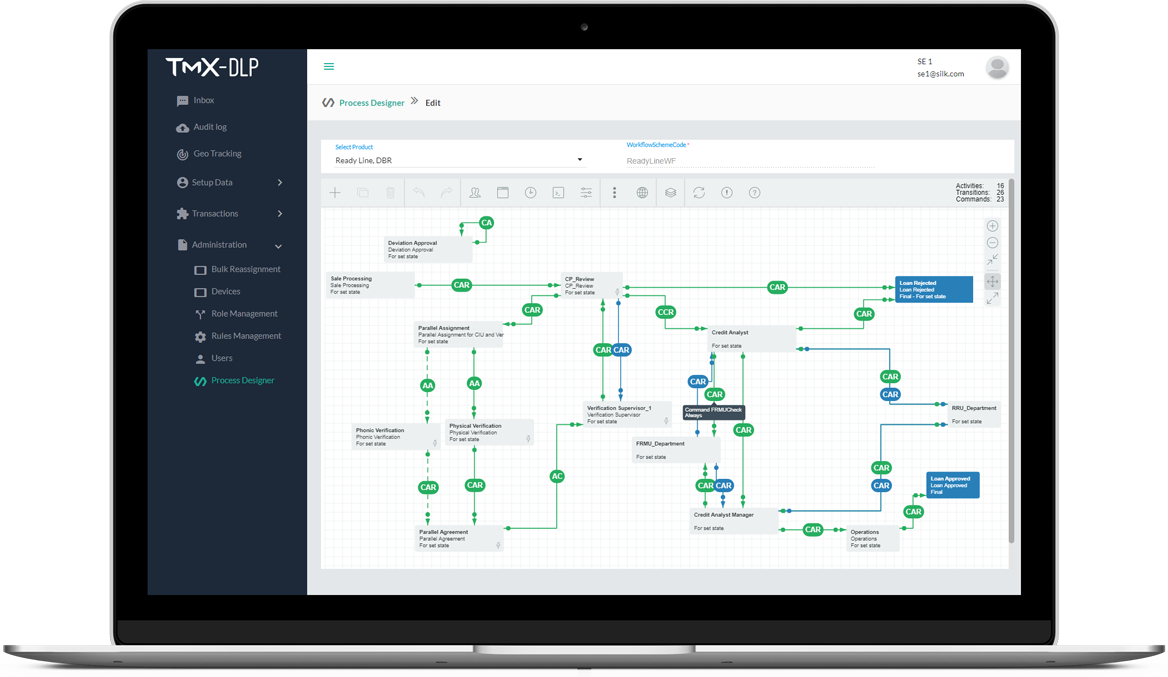Select the Undo icon in the designer toolbar
Screen dimensions: 1168x677
tap(420, 192)
